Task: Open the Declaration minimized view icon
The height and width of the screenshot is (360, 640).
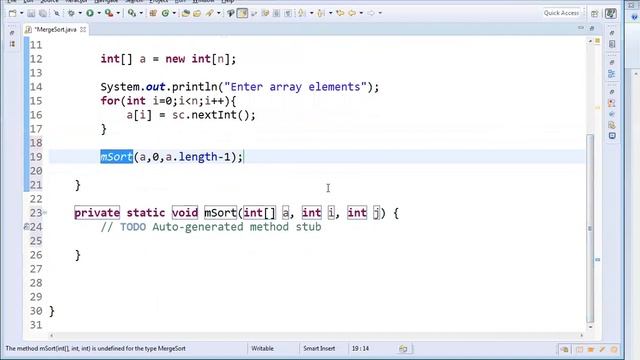Action: [x=612, y=125]
